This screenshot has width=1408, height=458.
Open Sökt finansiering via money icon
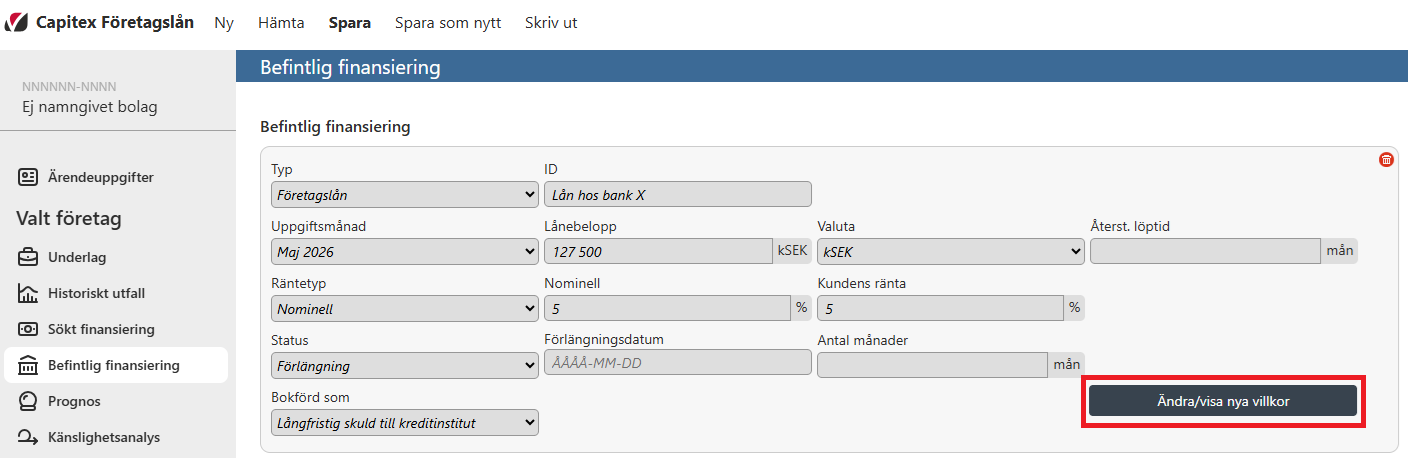point(28,329)
